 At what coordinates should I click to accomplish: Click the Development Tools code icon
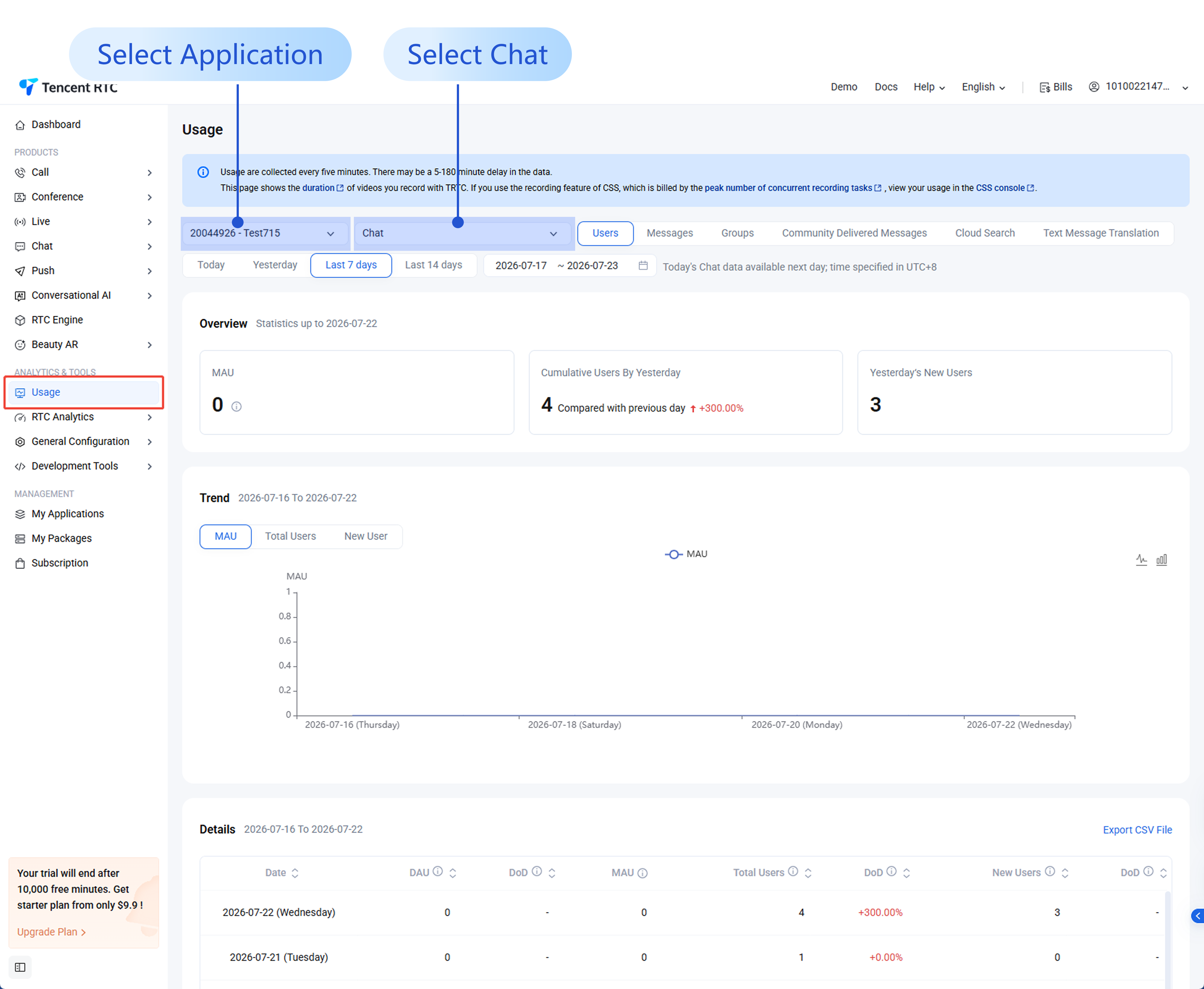point(20,466)
